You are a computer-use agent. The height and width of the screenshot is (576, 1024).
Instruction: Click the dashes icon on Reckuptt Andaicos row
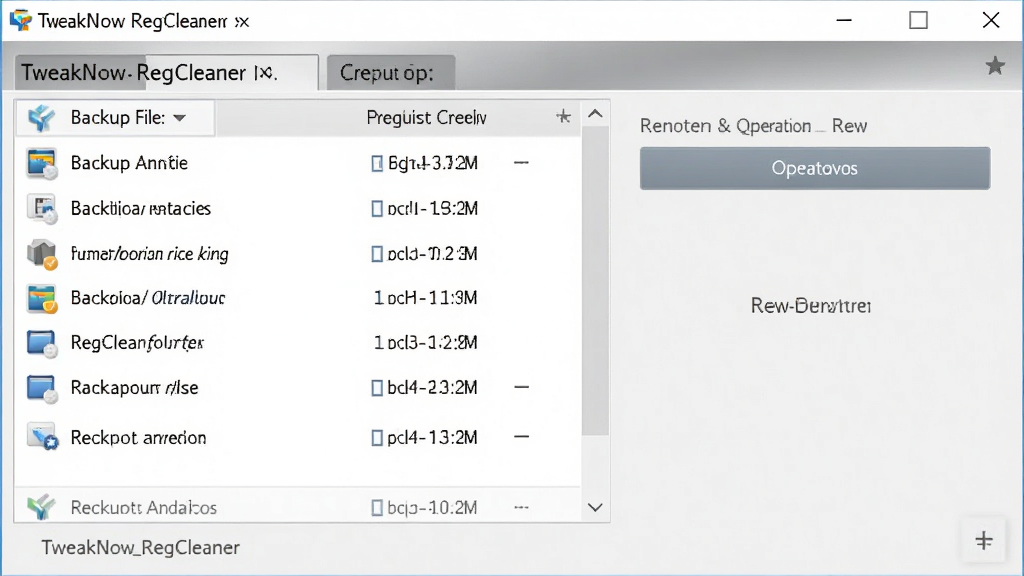coord(521,507)
